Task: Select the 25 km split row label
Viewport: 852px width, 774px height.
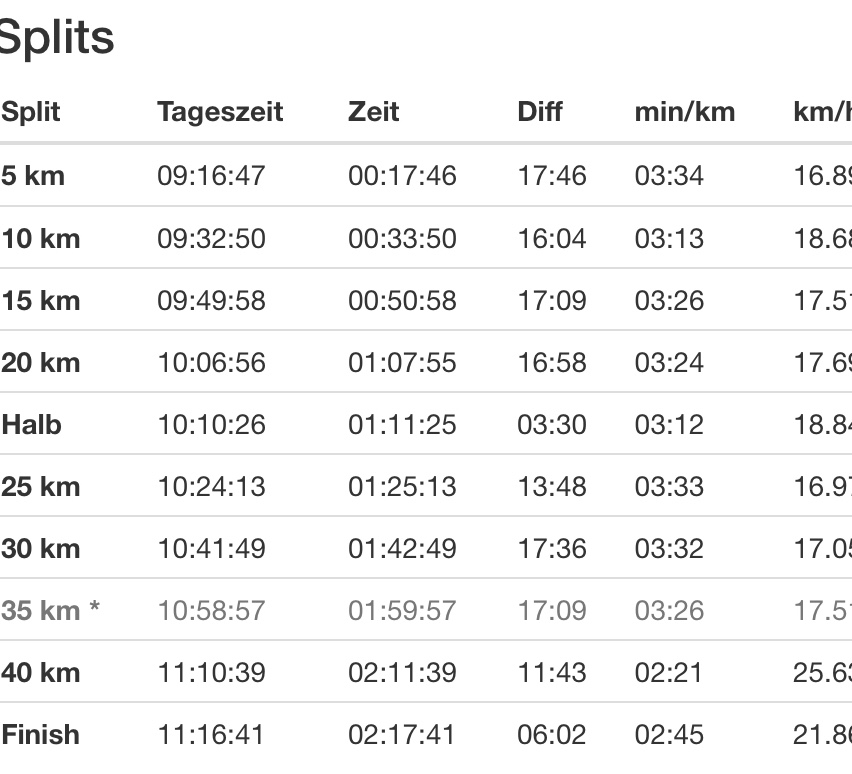Action: coord(41,486)
